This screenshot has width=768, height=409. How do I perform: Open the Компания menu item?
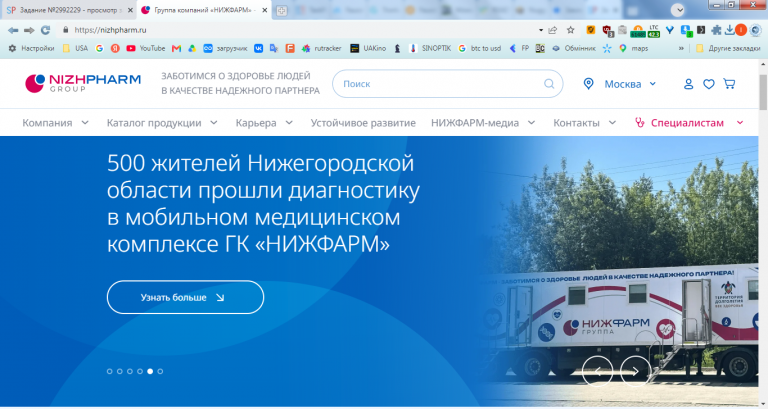47,123
